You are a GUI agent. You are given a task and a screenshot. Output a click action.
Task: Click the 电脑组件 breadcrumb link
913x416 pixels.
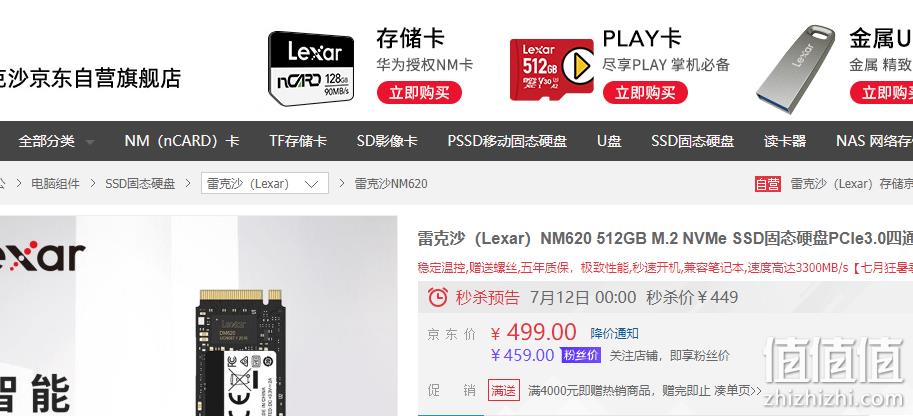point(55,184)
